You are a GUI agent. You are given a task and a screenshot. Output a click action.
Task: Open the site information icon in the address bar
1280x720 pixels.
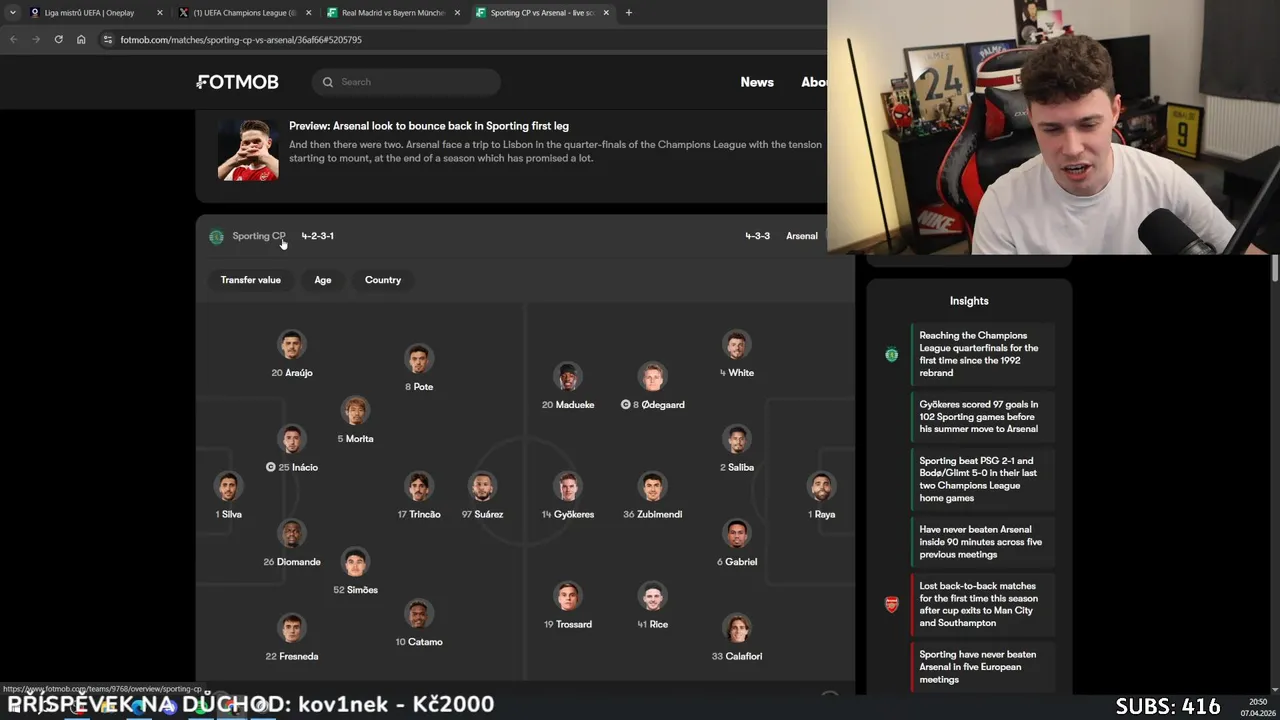coord(107,40)
